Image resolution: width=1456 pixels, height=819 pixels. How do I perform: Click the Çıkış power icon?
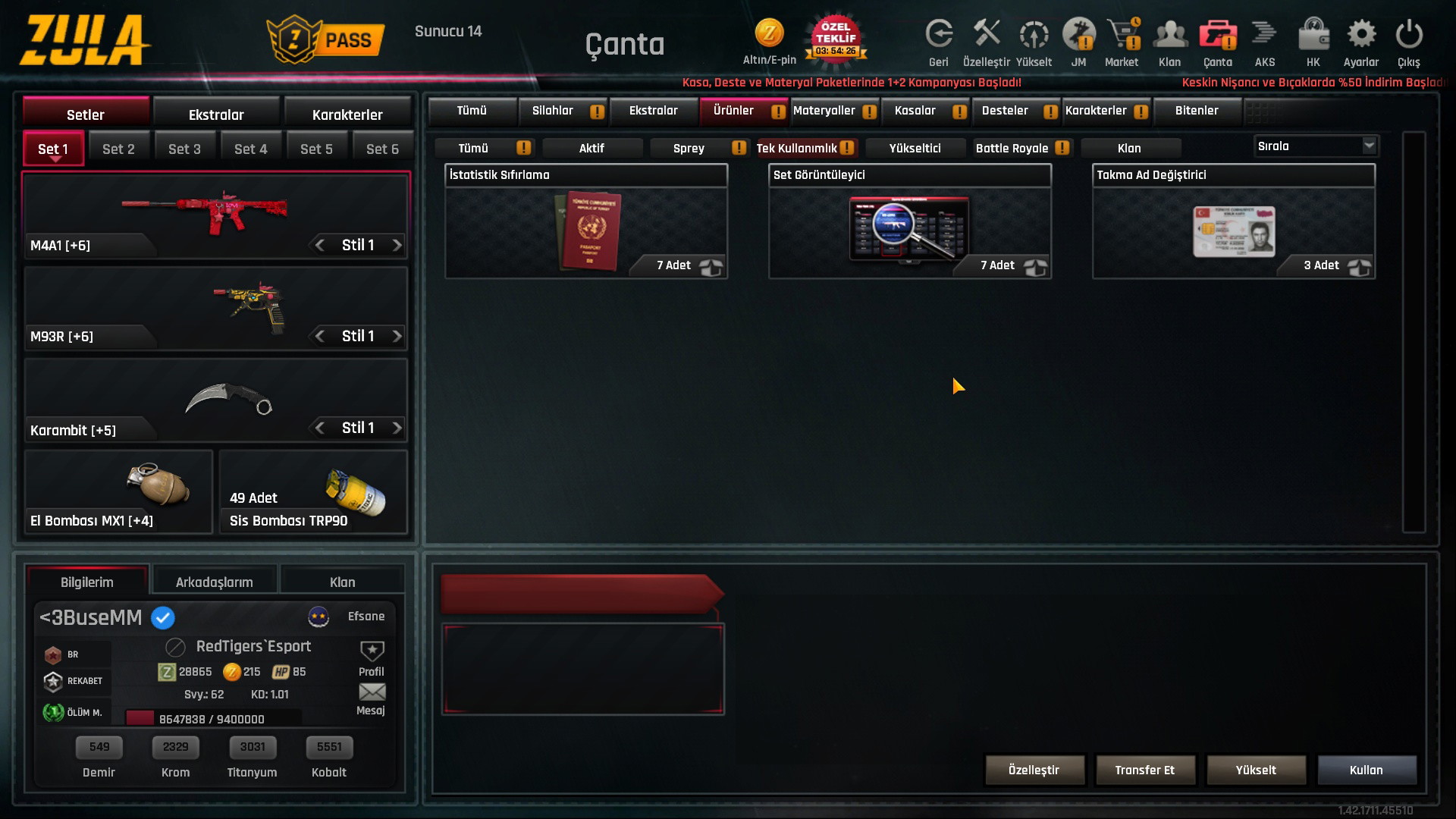(1409, 35)
